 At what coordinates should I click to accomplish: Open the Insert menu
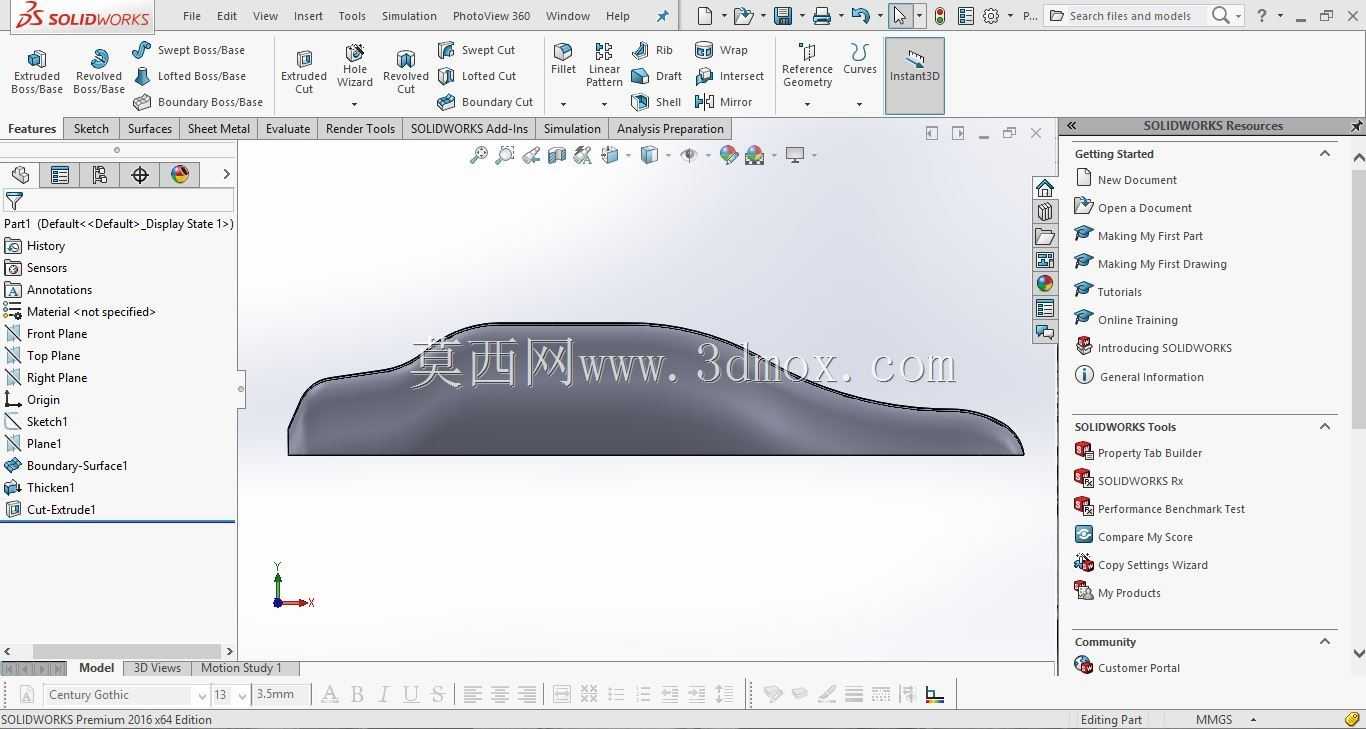[x=308, y=16]
